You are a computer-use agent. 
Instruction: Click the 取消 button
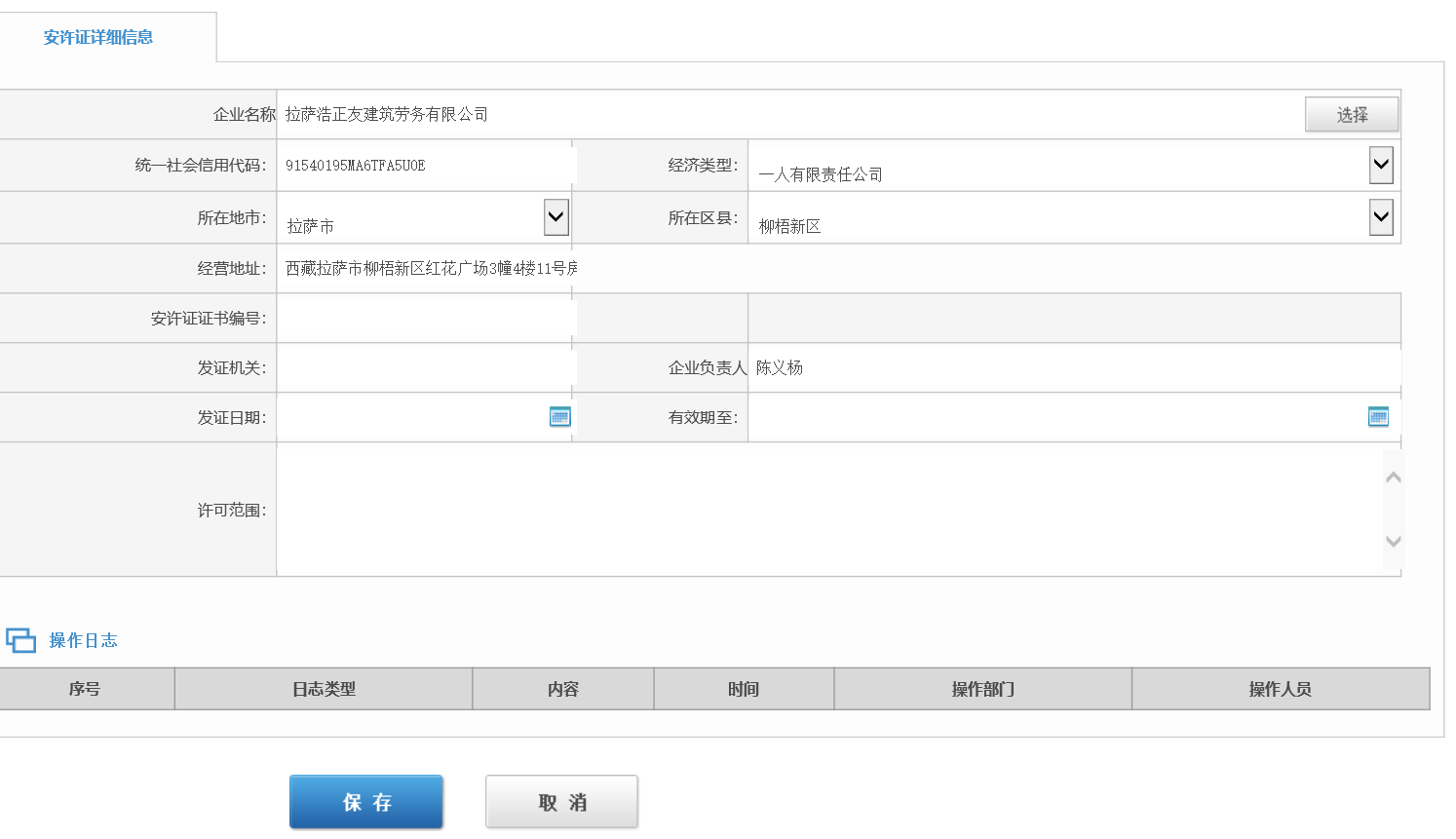[x=562, y=802]
